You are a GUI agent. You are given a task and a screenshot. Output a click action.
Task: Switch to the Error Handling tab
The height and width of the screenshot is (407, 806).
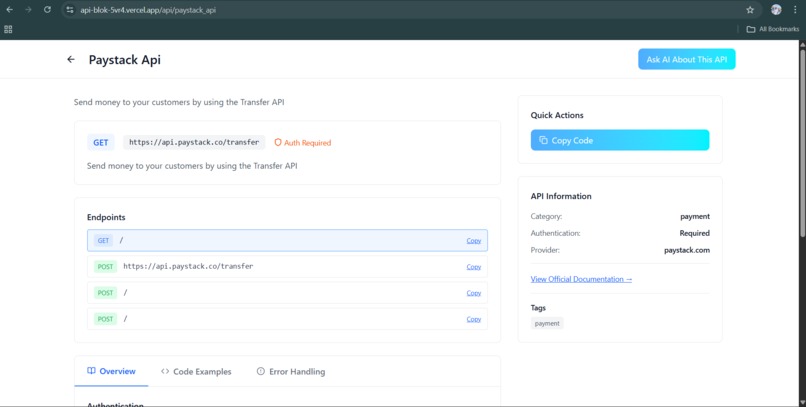291,371
